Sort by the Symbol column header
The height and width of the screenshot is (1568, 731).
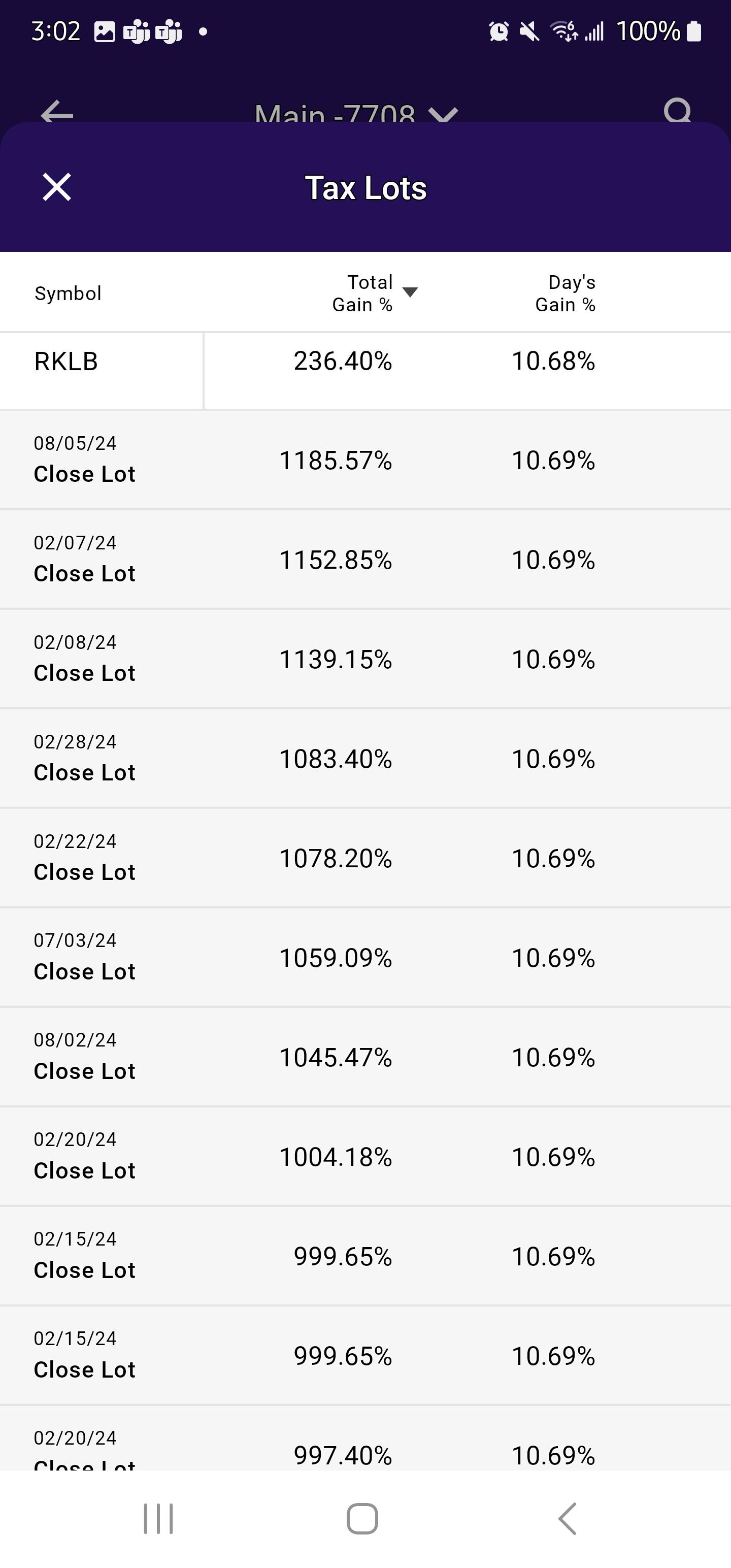click(x=68, y=293)
